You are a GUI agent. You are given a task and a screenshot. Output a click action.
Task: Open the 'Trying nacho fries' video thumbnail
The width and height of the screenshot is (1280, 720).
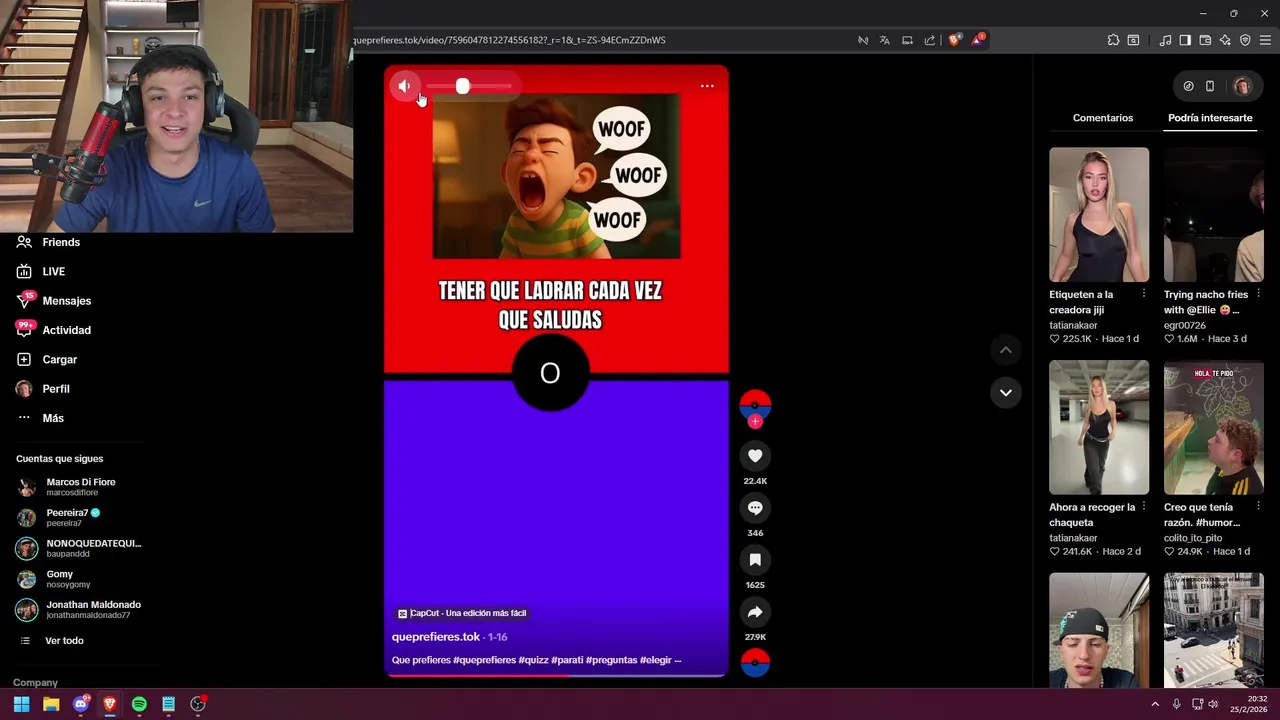pos(1214,215)
